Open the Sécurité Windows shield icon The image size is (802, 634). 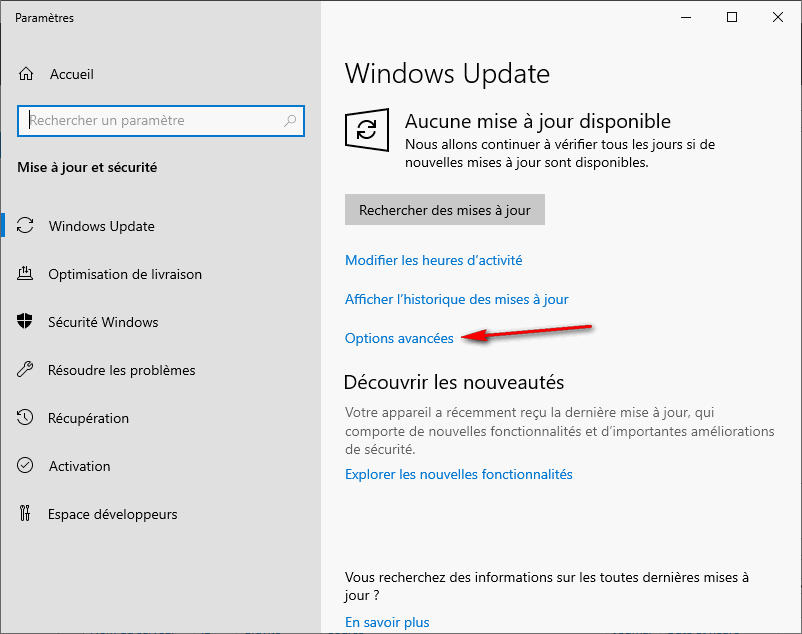pos(27,322)
